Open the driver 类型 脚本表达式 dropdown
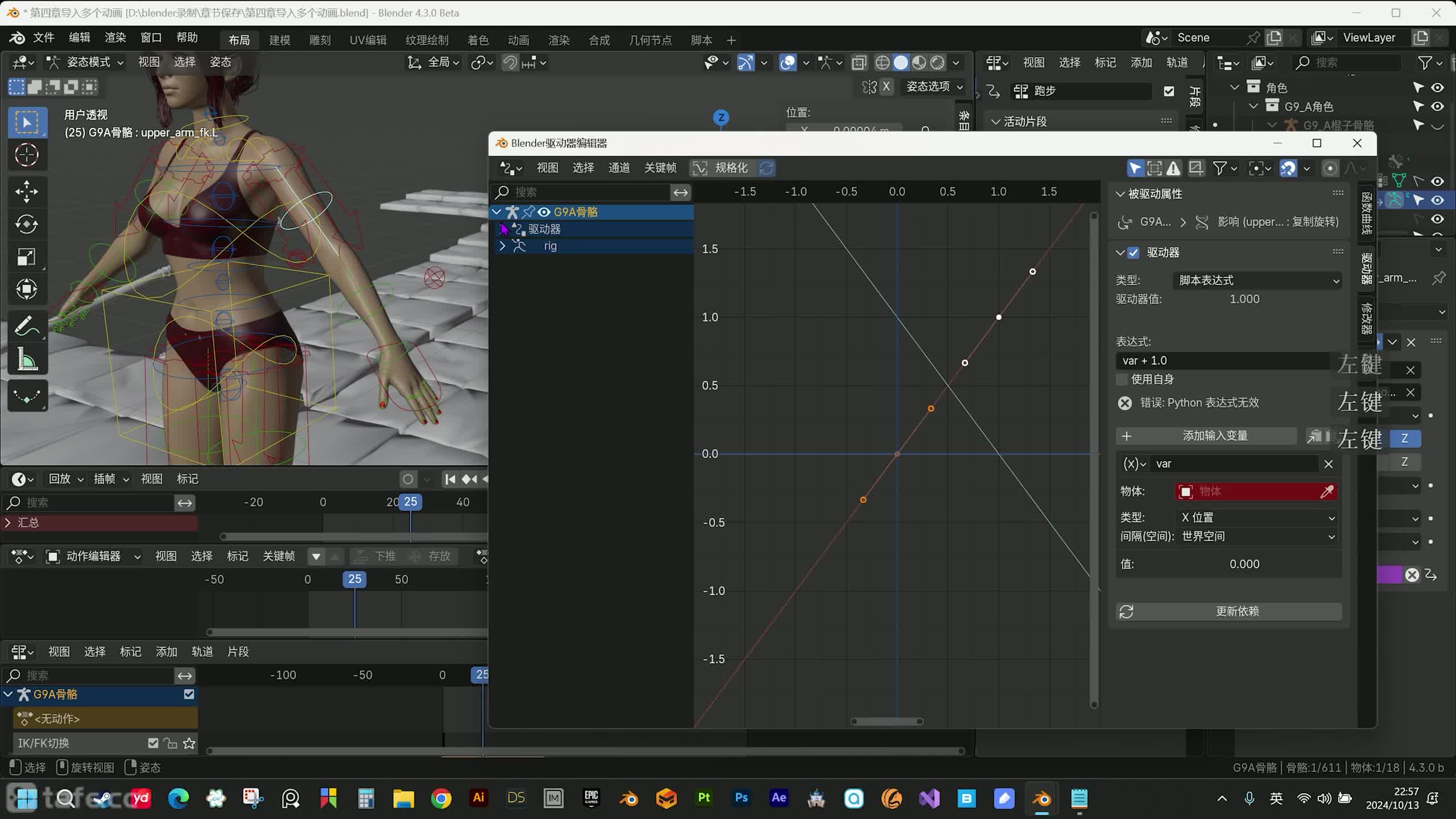 click(1258, 280)
